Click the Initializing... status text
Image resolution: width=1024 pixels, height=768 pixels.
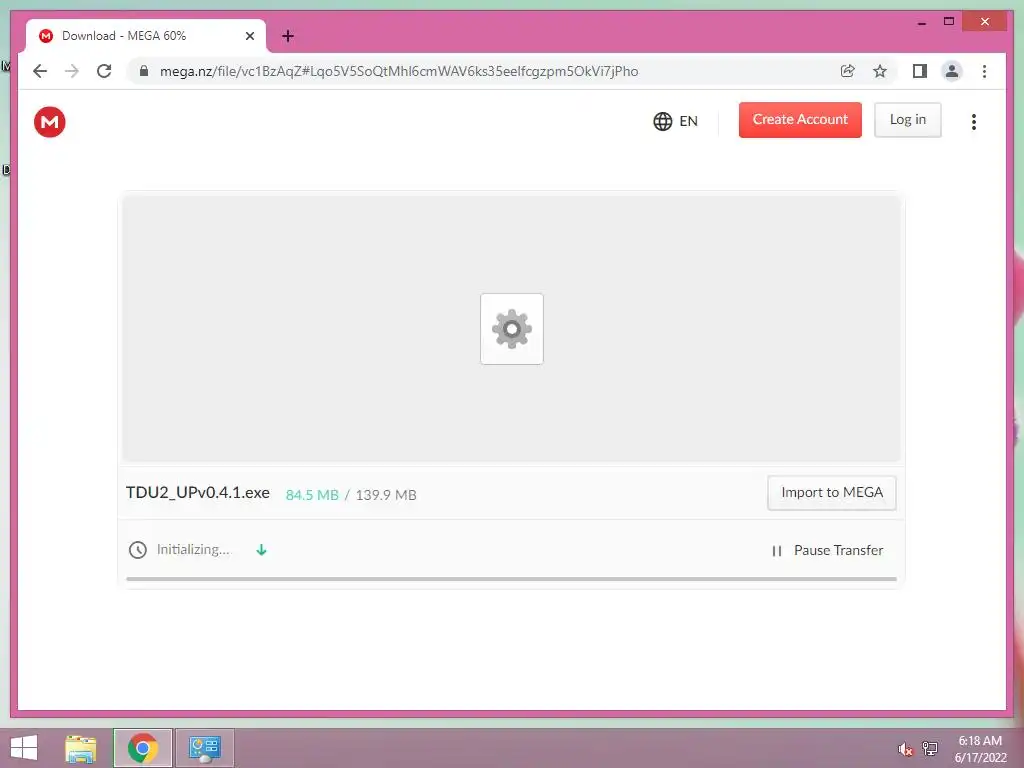[193, 550]
